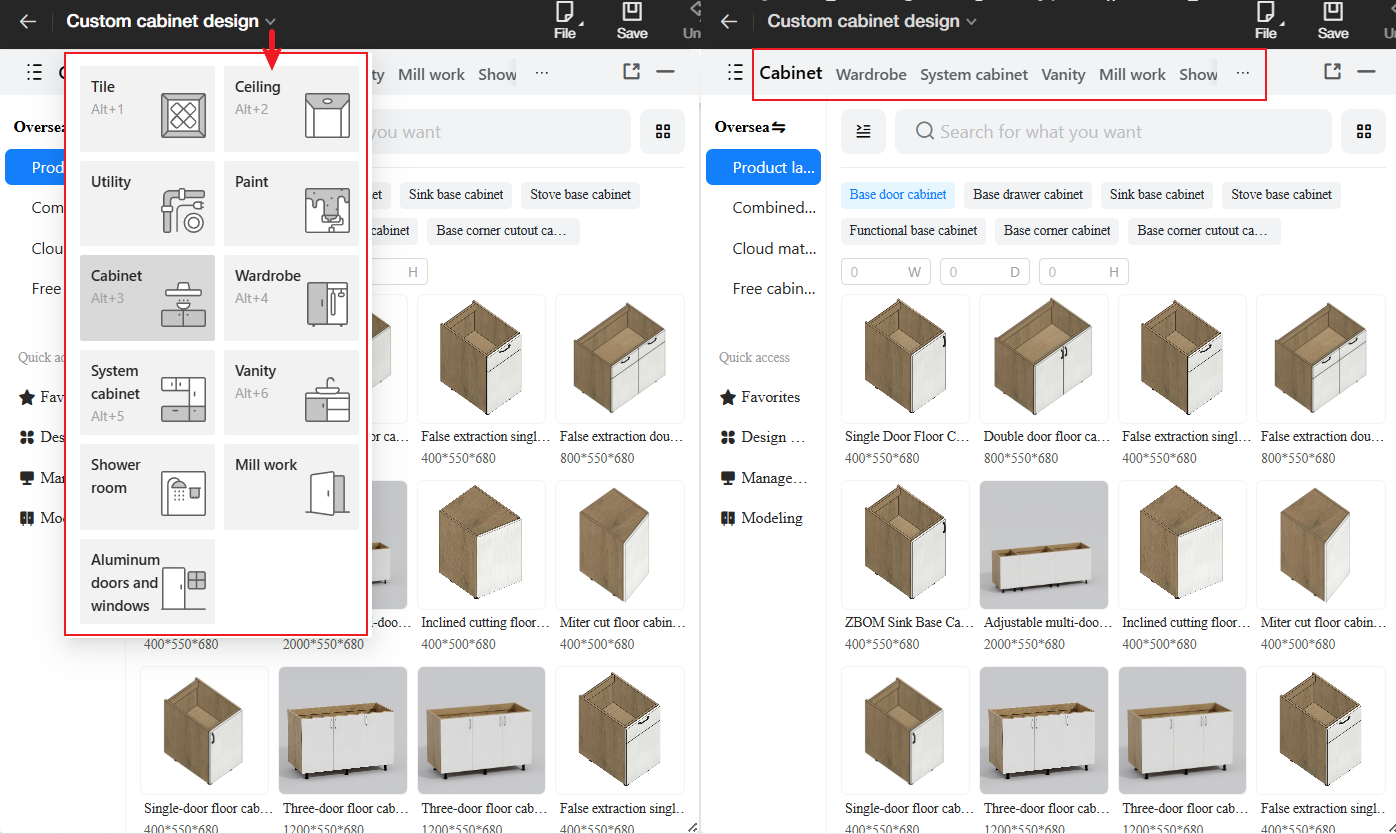The width and height of the screenshot is (1396, 834).
Task: Open the category list icon beside Cabinet tab
Action: [736, 72]
